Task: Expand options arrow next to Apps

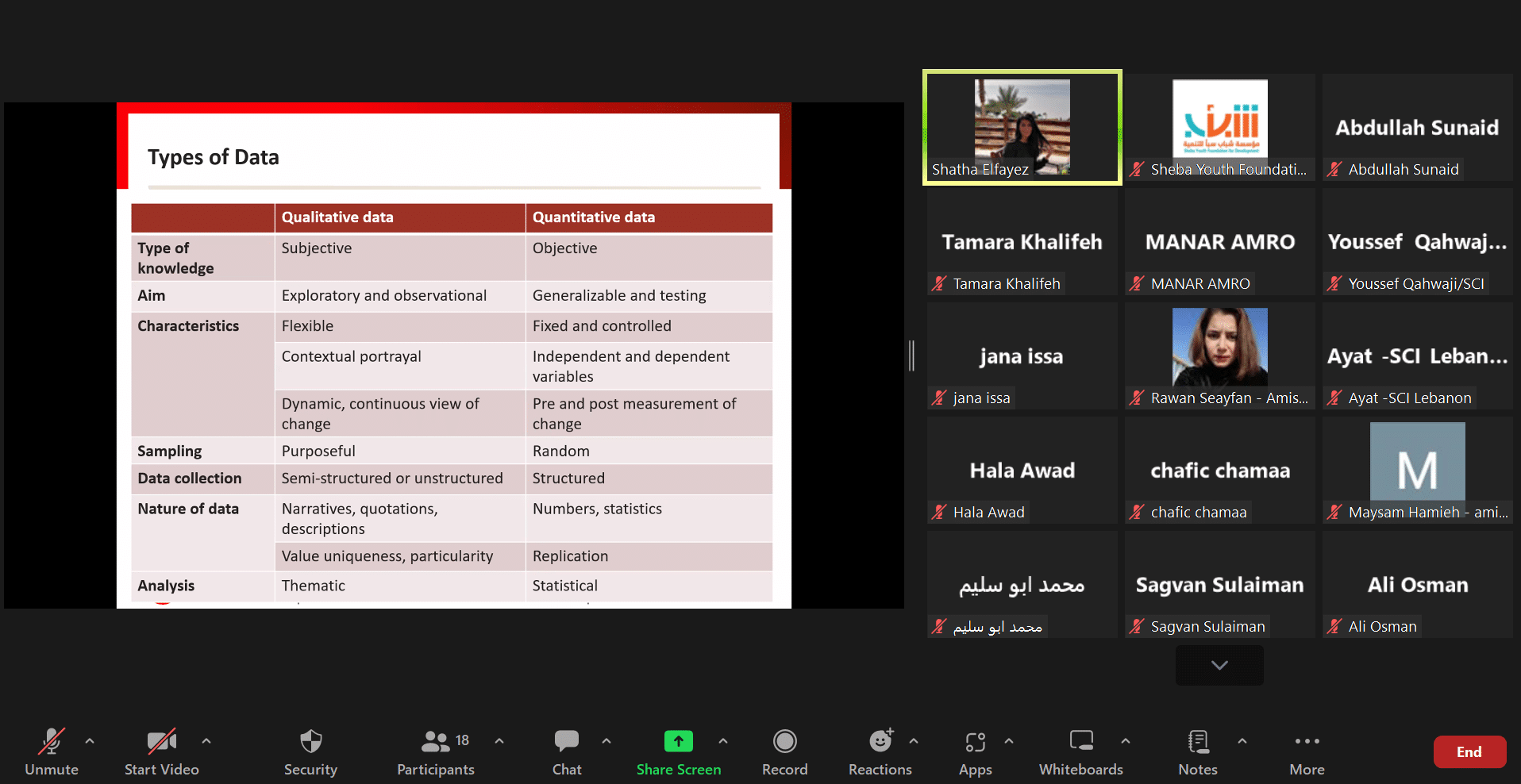Action: tap(1009, 740)
